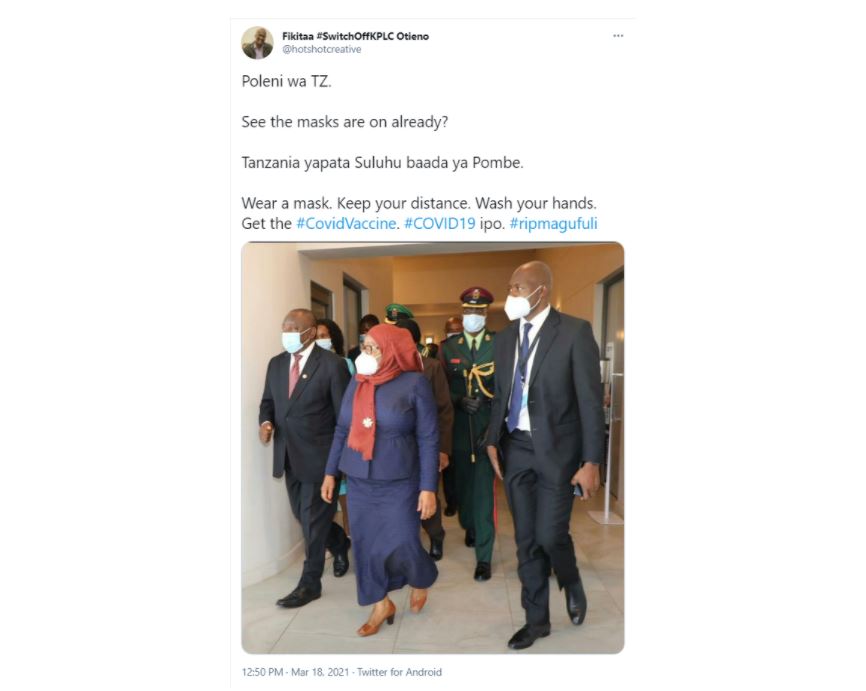Screen dimensions: 866x691
Task: Click the Fikitaa #SwitchOffKPLC Otieno display name
Action: pyautogui.click(x=355, y=36)
